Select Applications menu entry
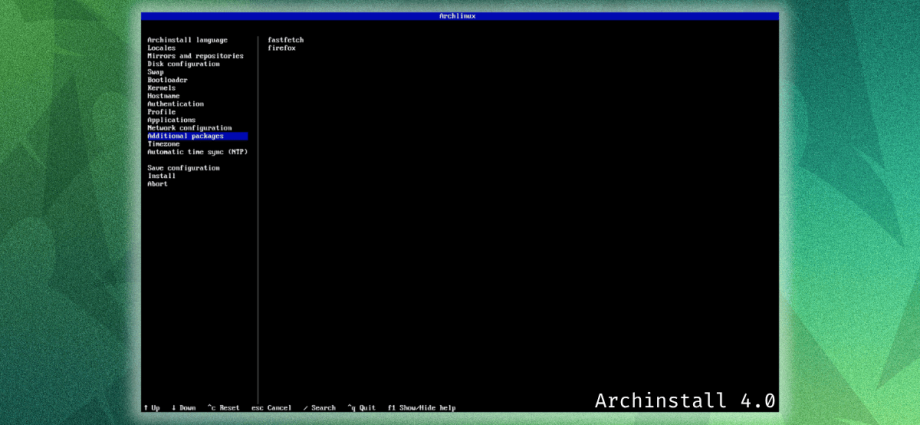This screenshot has width=920, height=425. click(x=171, y=120)
